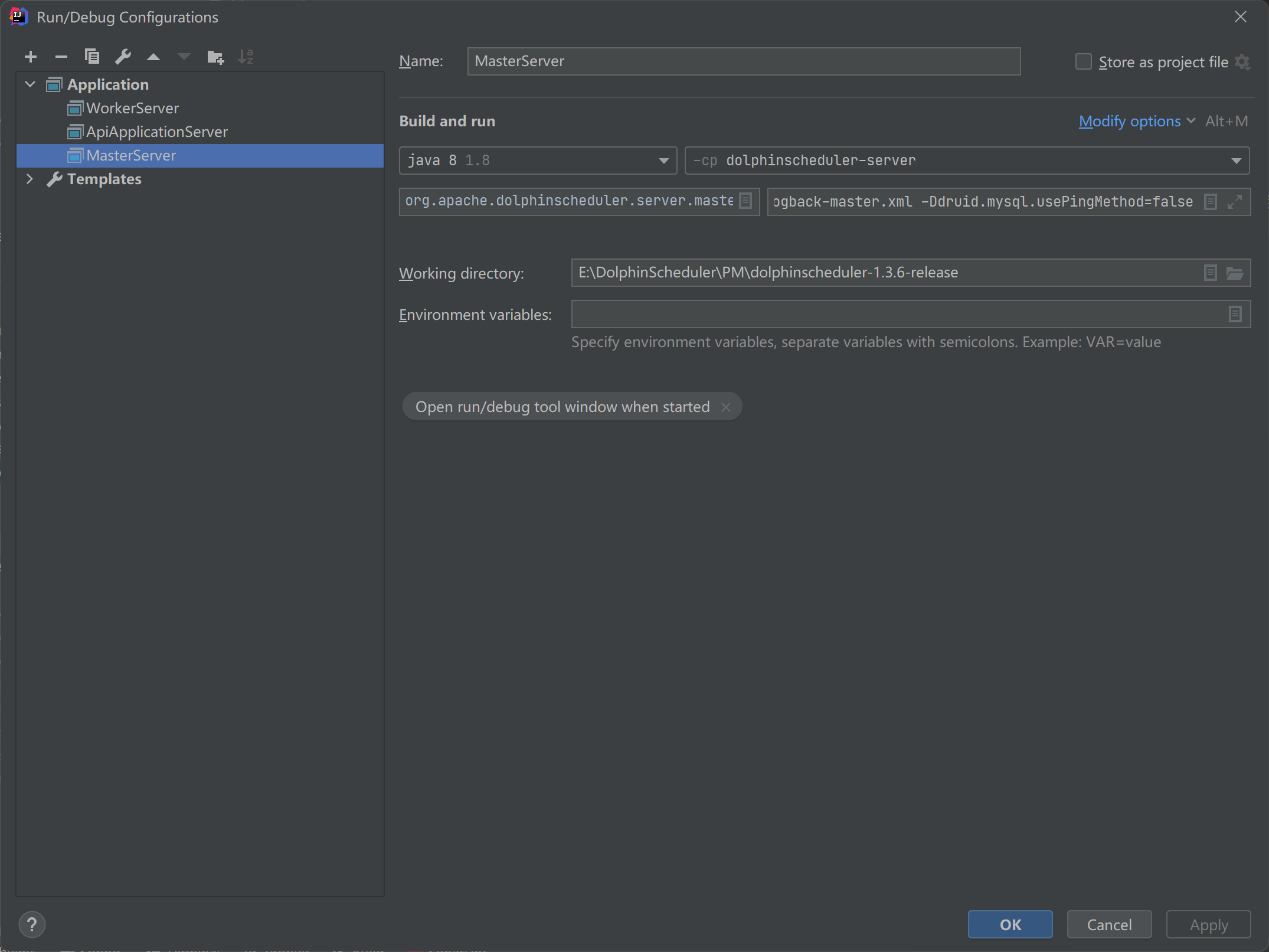
Task: Open Edit templates via the wrench icon
Action: tap(123, 57)
